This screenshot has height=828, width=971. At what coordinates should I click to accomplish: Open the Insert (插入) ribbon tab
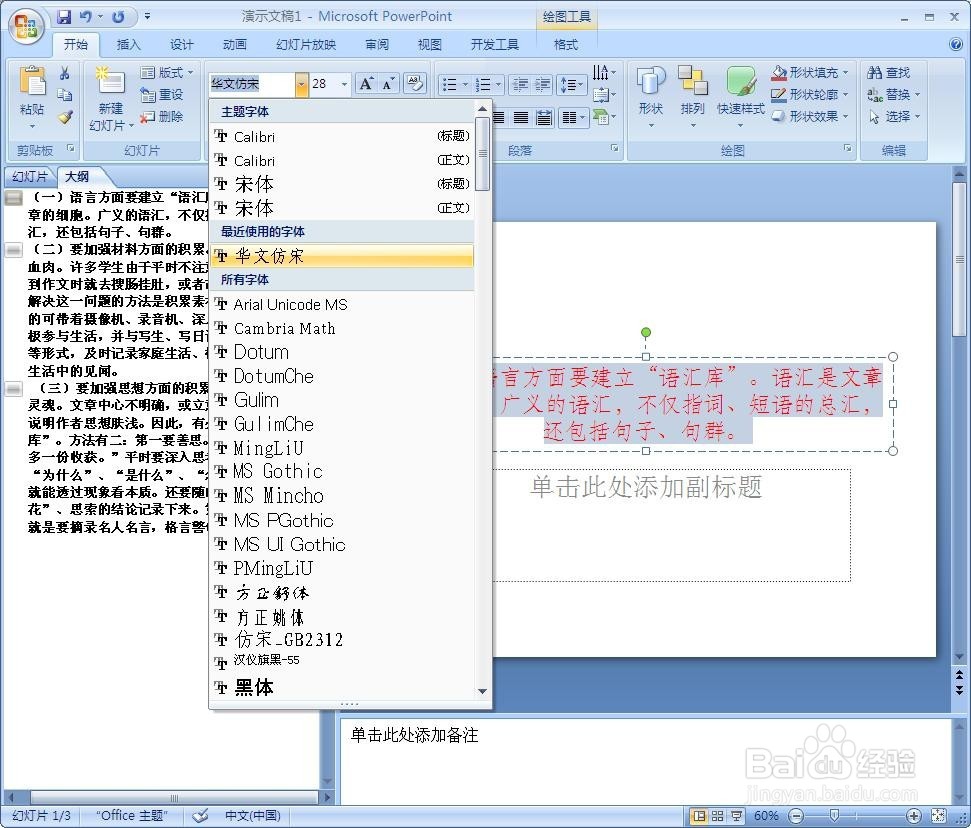click(128, 45)
